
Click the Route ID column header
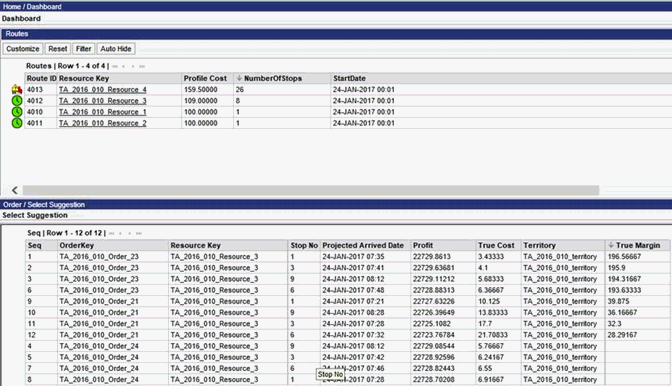pyautogui.click(x=41, y=78)
